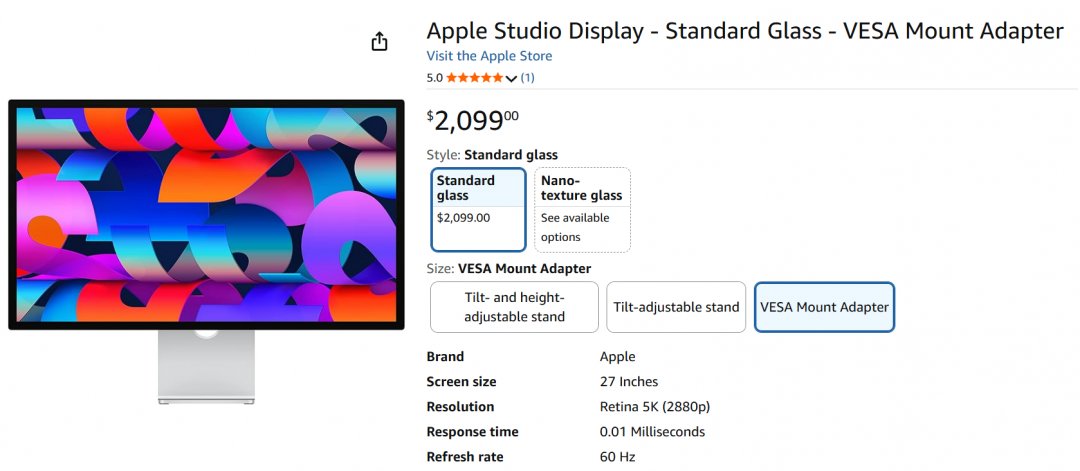This screenshot has width=1080, height=471.
Task: Click the Brand value Apple
Action: [617, 357]
